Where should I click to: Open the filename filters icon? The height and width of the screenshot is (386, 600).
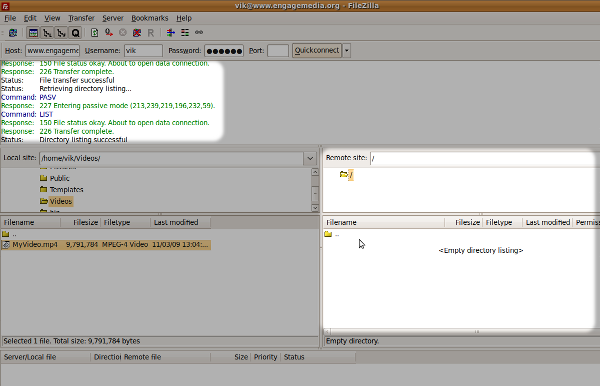coord(171,33)
